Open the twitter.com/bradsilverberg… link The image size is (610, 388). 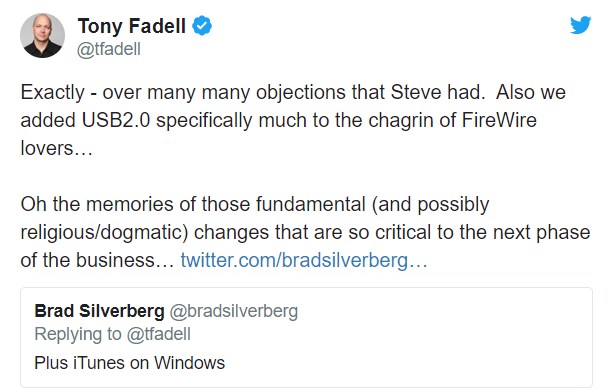[304, 260]
